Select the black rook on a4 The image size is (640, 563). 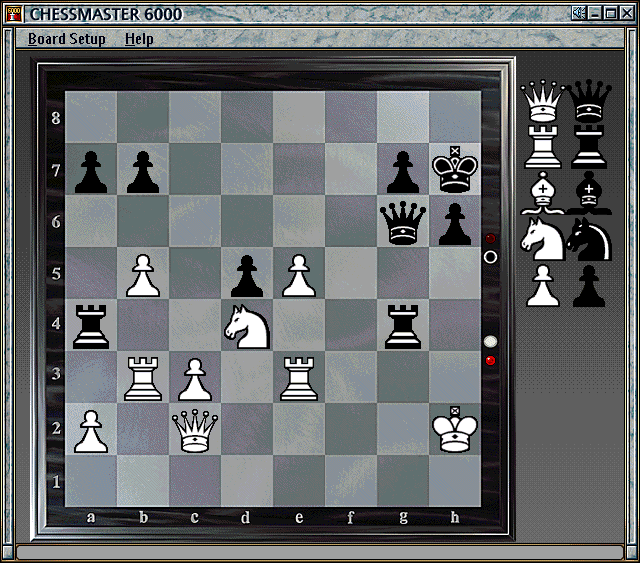point(91,327)
